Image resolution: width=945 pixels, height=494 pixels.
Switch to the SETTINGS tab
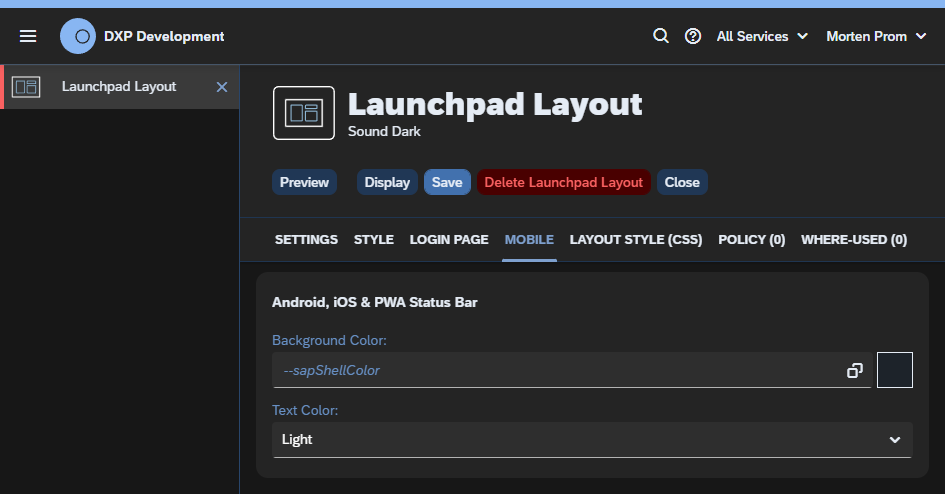click(306, 240)
